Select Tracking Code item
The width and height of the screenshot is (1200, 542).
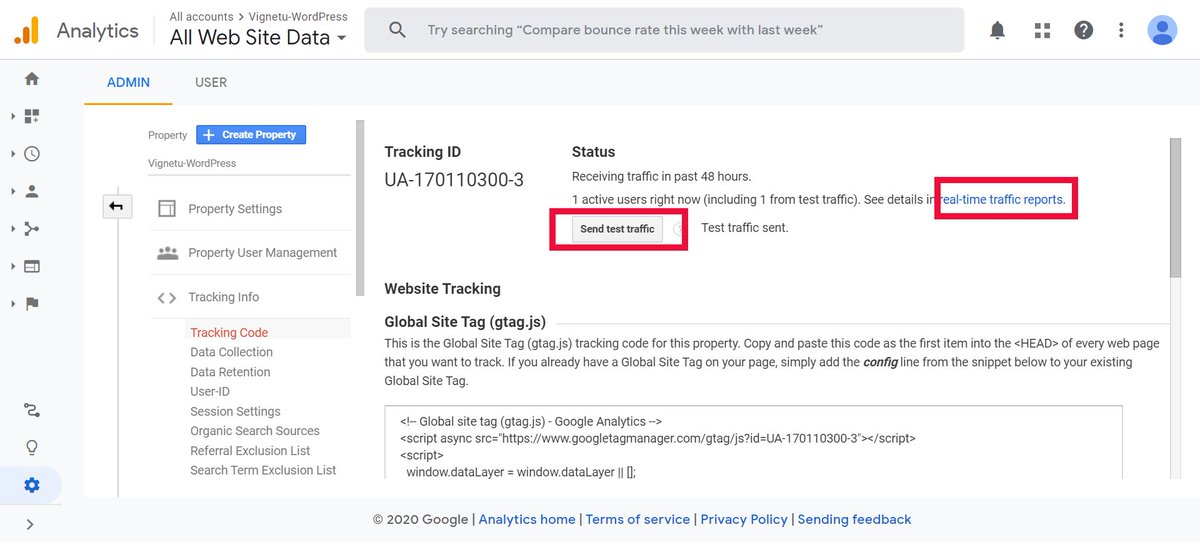[x=229, y=332]
